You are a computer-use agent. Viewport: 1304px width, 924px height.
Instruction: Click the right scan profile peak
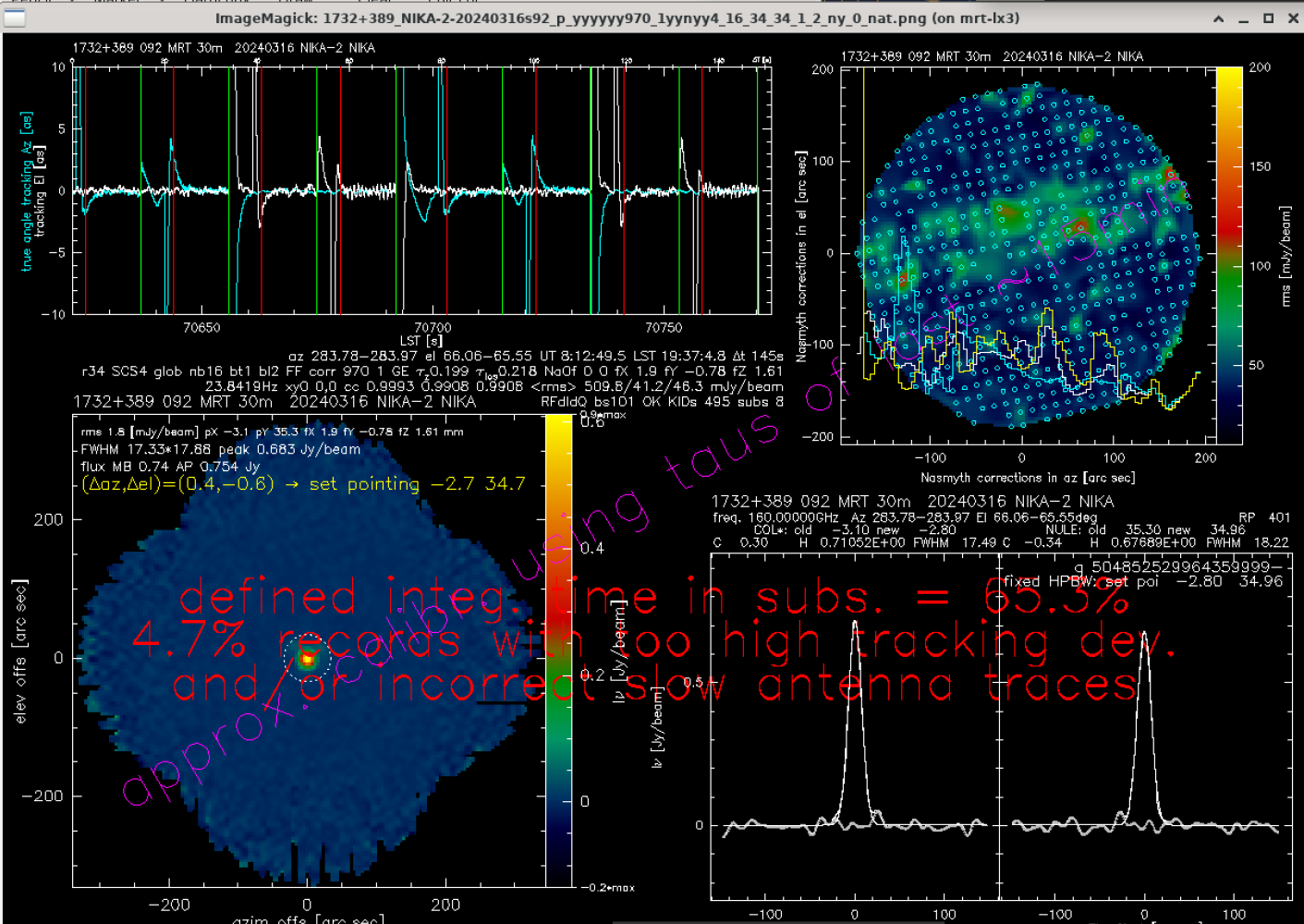(x=1144, y=638)
